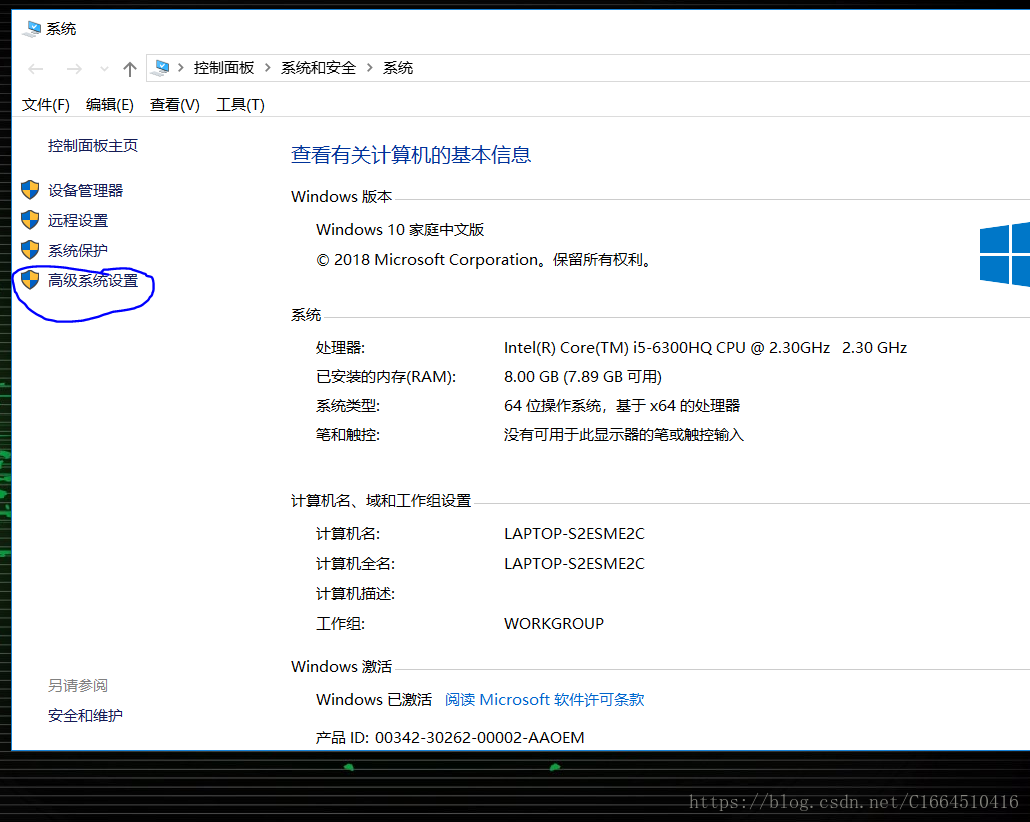
Task: Open 阅读 Microsoft 软件许可条款 link
Action: pos(544,700)
